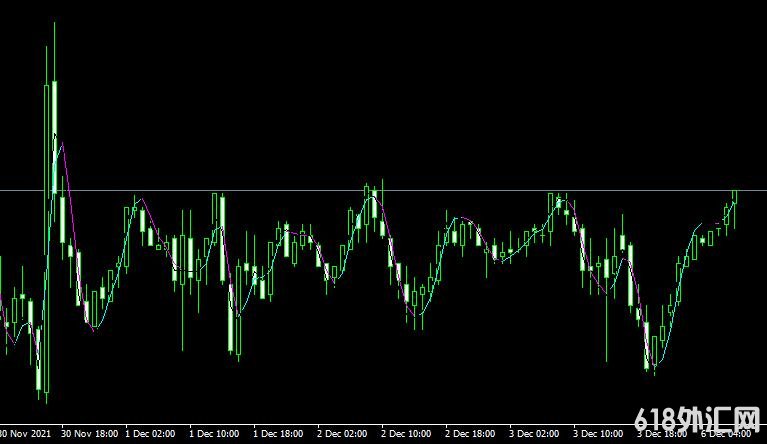Click the 1 Dec 10:00 time axis label
This screenshot has width=767, height=444.
coord(214,434)
